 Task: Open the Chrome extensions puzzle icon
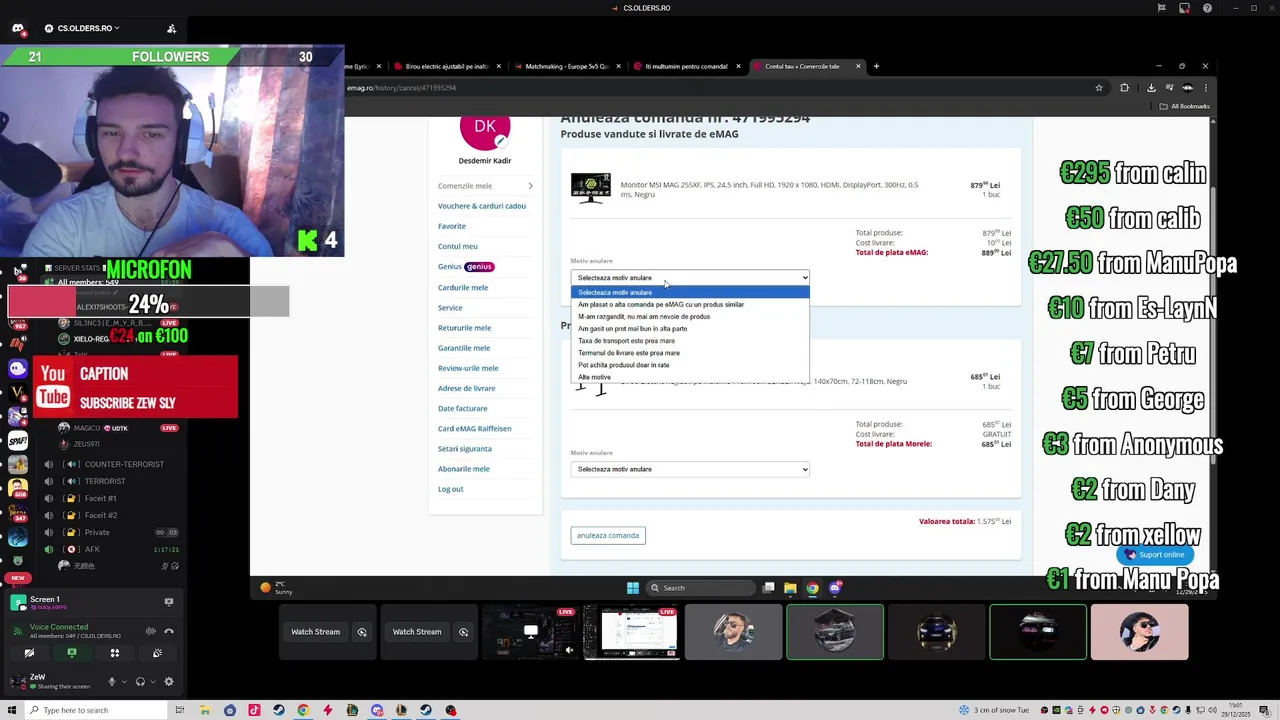(x=1124, y=88)
